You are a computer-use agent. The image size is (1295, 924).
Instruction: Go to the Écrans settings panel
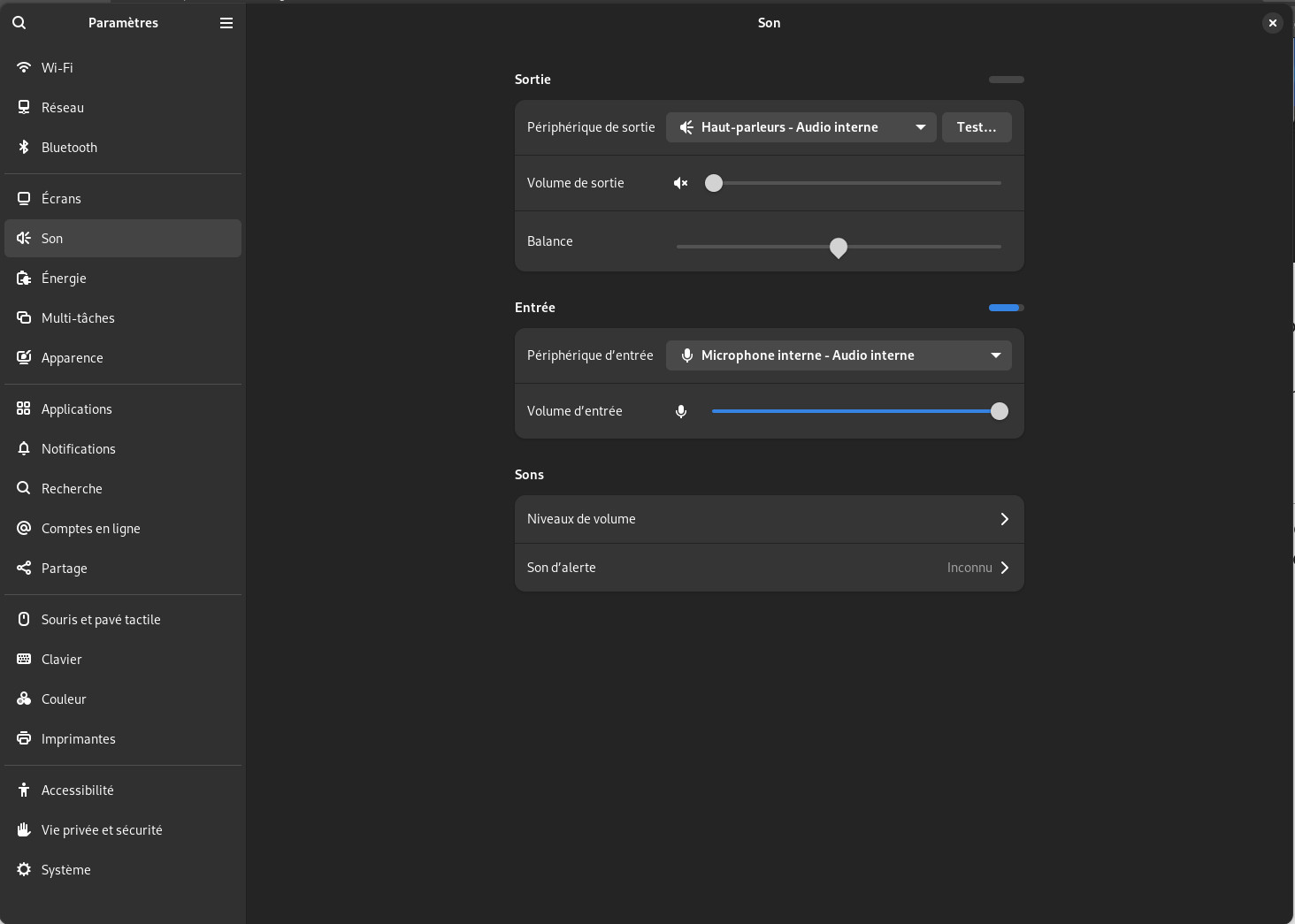(61, 198)
